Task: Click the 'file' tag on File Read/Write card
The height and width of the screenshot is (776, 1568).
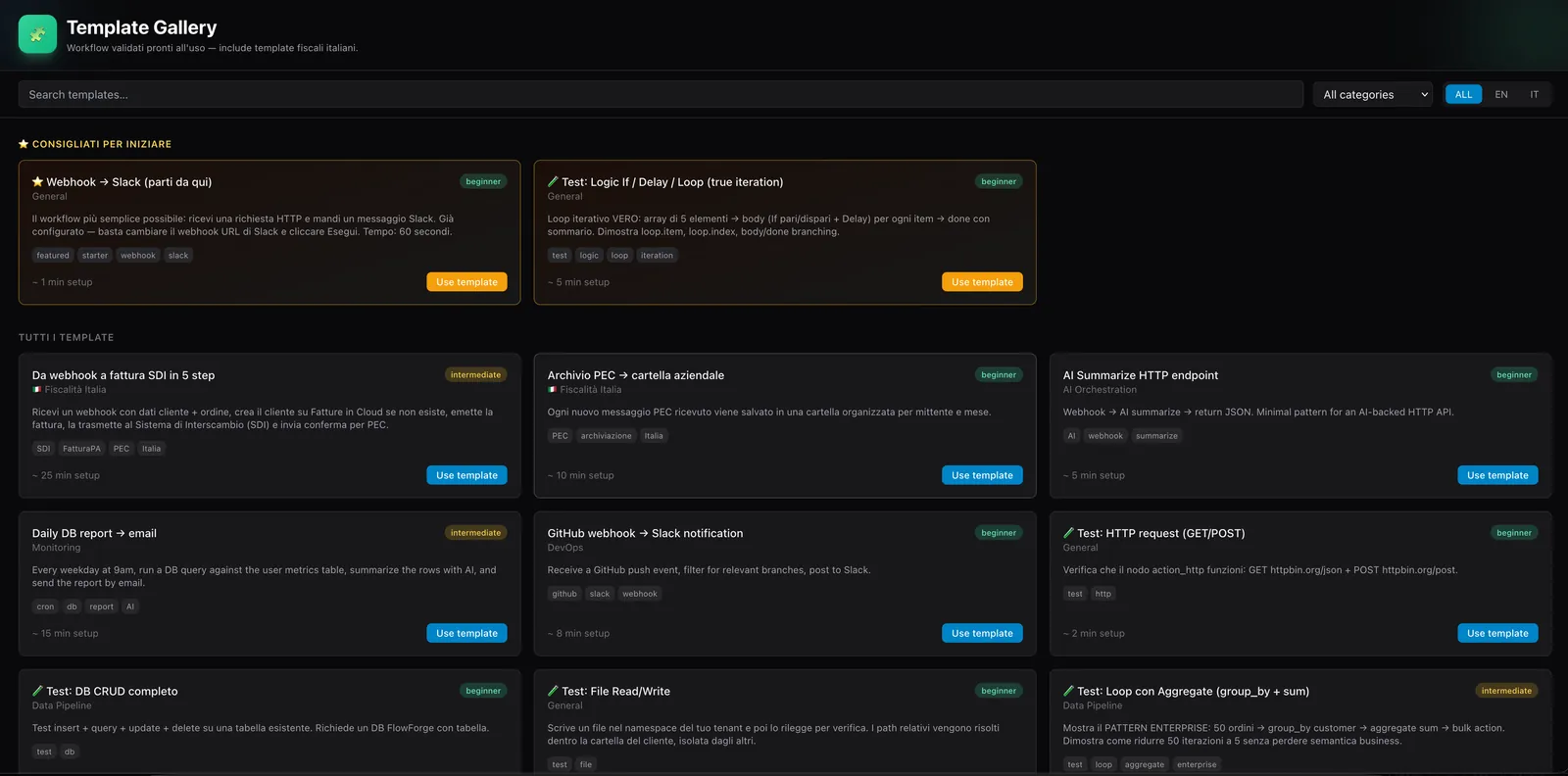Action: (586, 765)
